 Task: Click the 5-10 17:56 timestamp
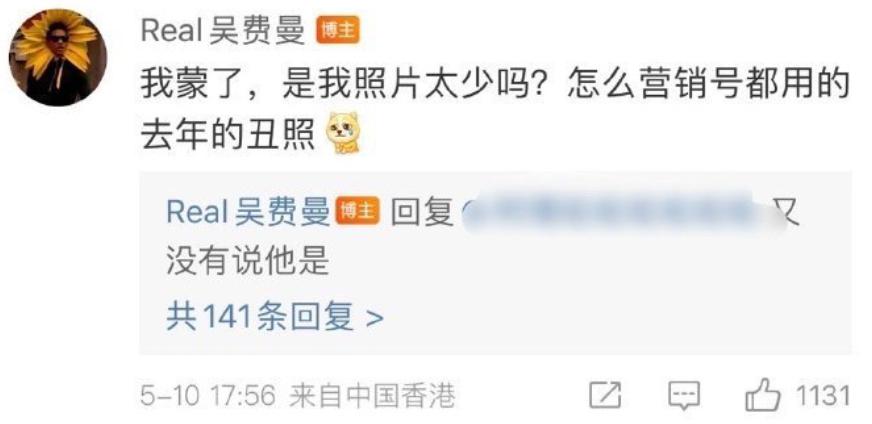tap(208, 397)
